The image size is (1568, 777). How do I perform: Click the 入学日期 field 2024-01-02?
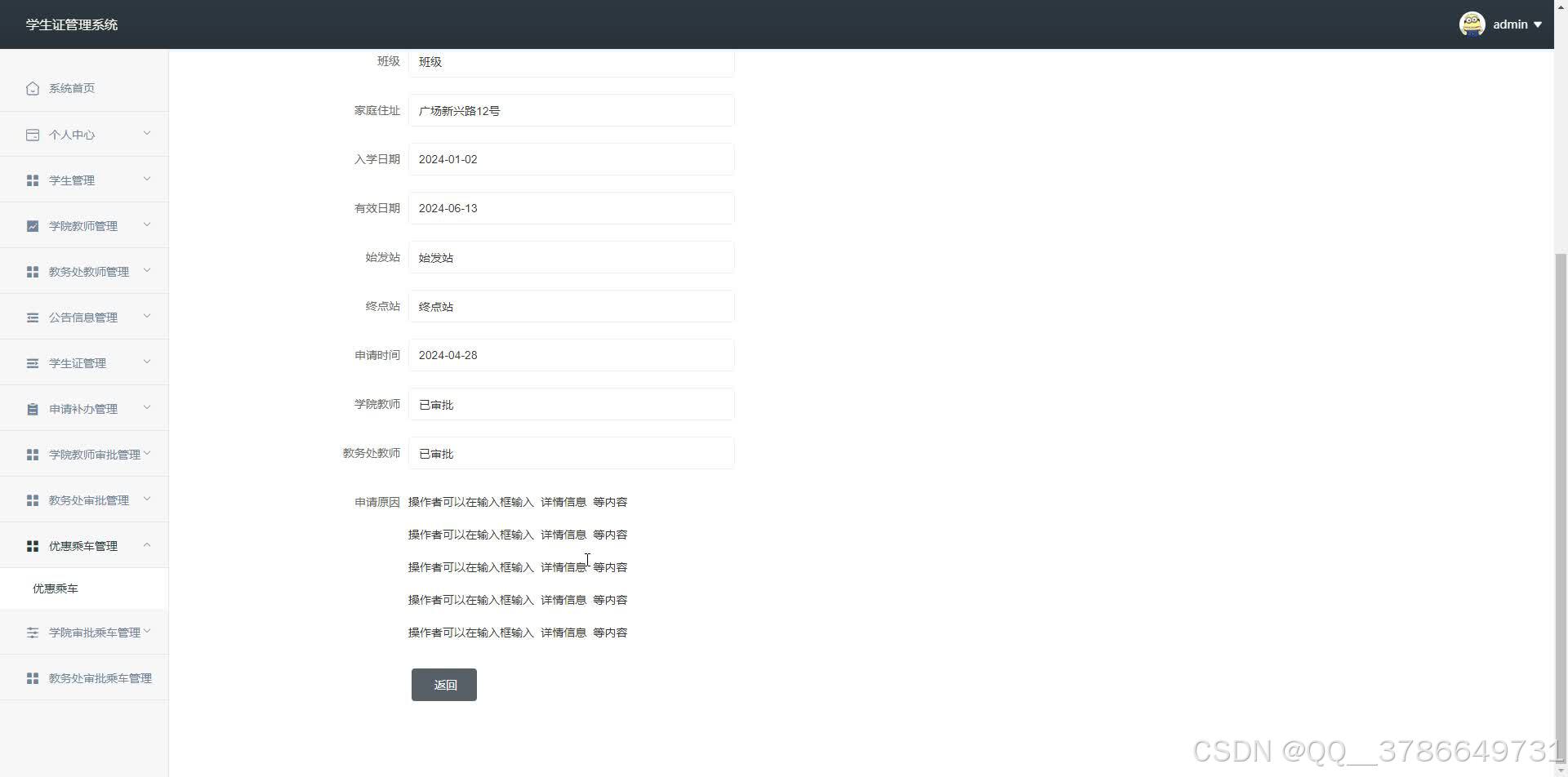572,159
